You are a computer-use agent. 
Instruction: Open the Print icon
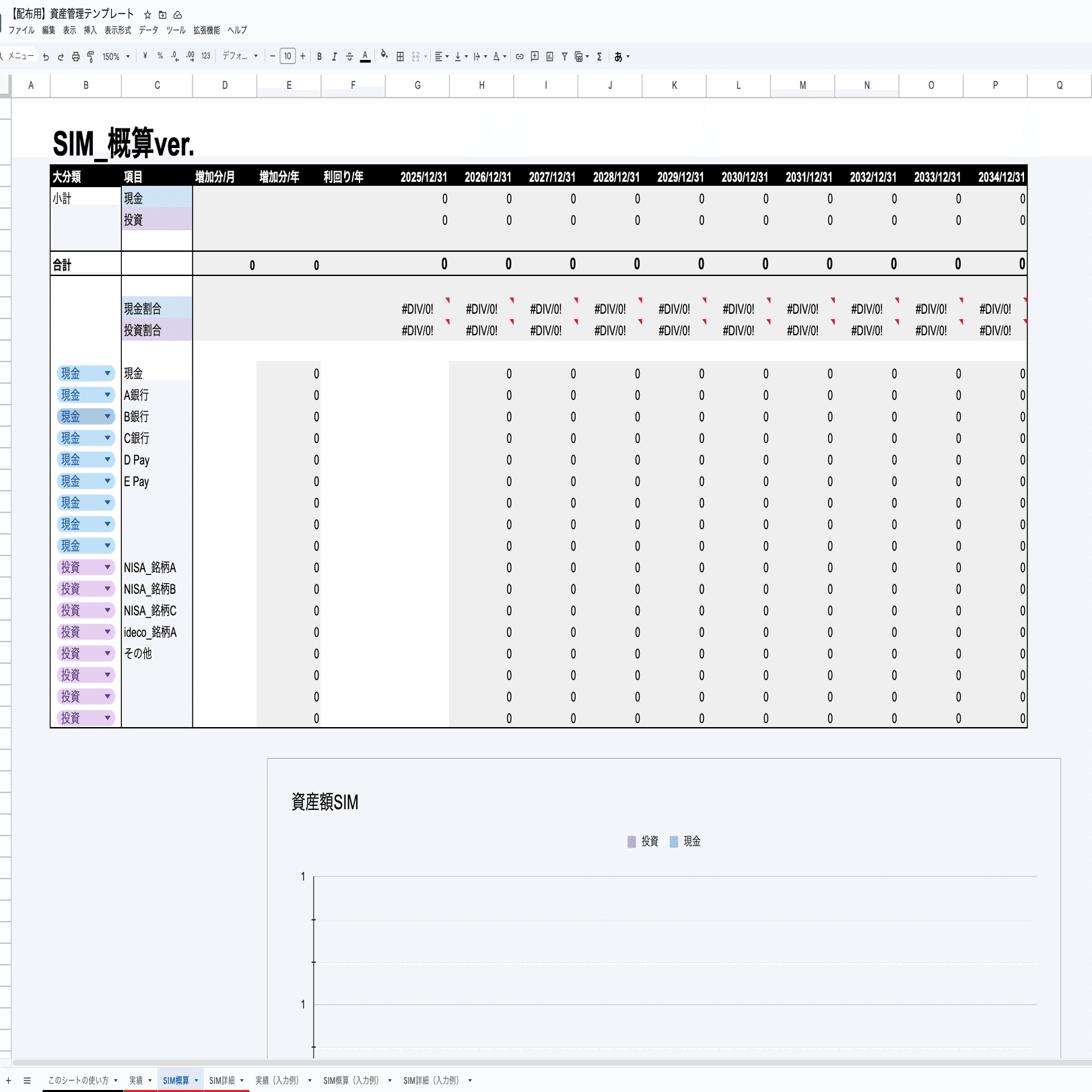(x=75, y=56)
